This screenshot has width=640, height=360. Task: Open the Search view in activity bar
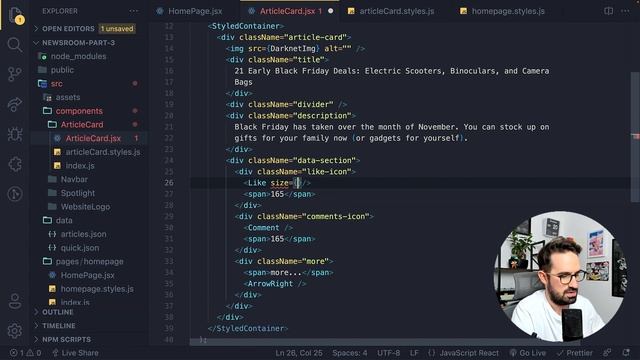point(15,44)
